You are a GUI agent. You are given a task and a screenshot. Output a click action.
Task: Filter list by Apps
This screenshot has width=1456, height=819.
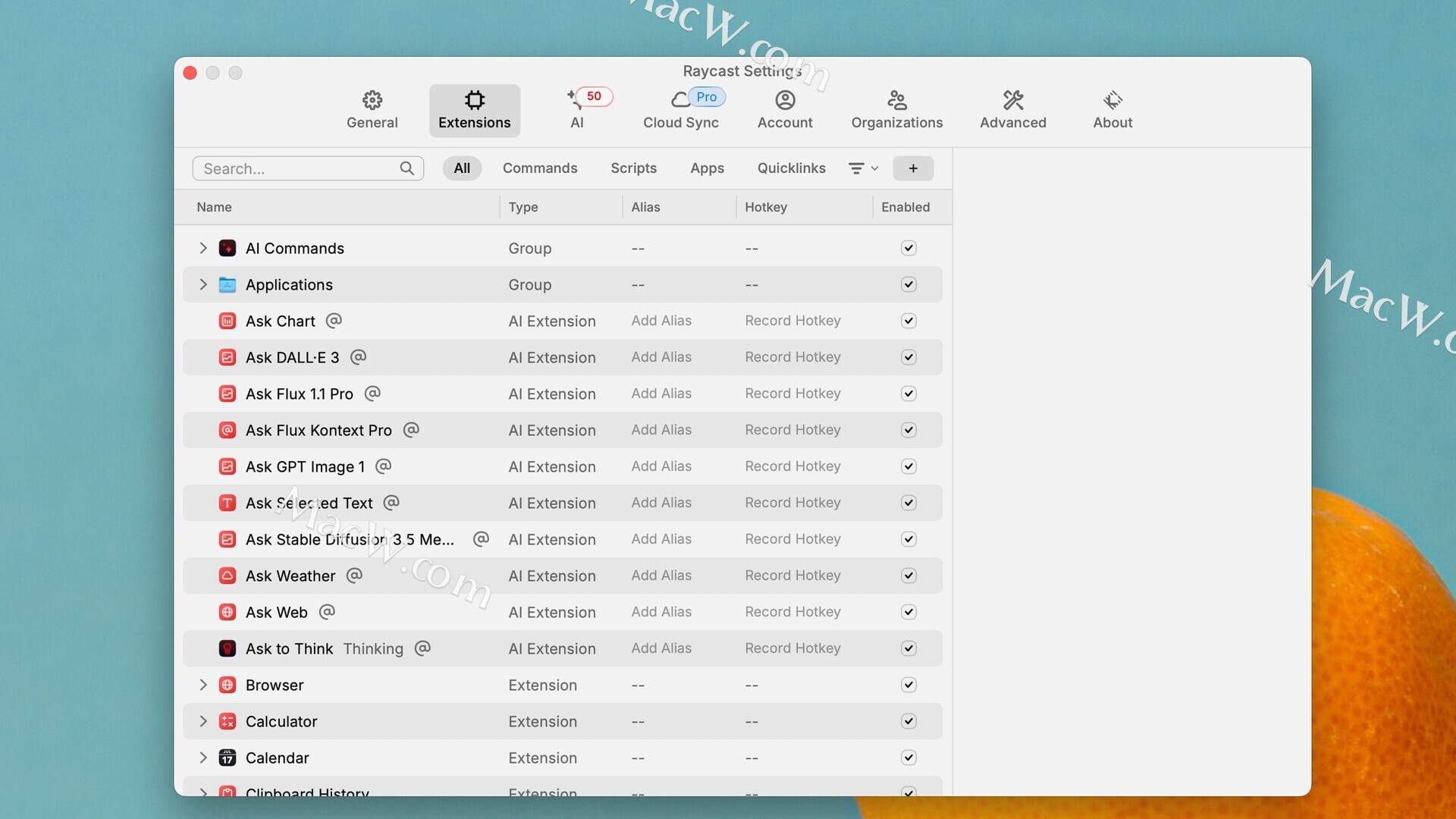coord(707,168)
